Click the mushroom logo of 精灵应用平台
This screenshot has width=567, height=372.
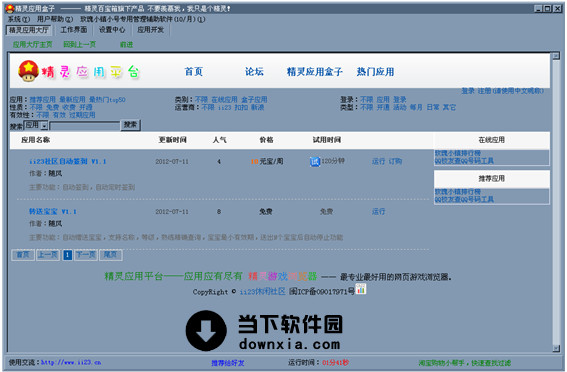pos(28,71)
